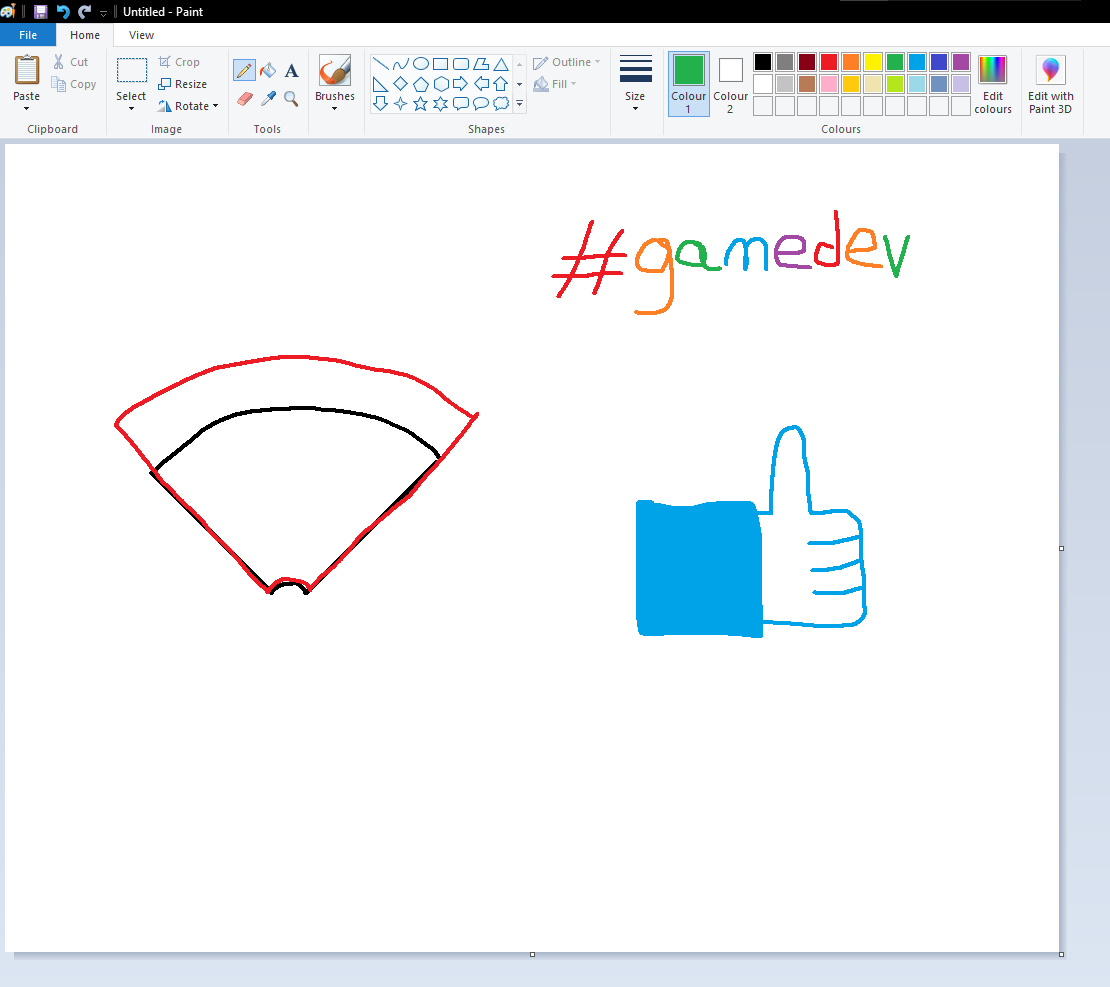The width and height of the screenshot is (1110, 987).
Task: Click the Brushes tool icon
Action: pyautogui.click(x=335, y=70)
